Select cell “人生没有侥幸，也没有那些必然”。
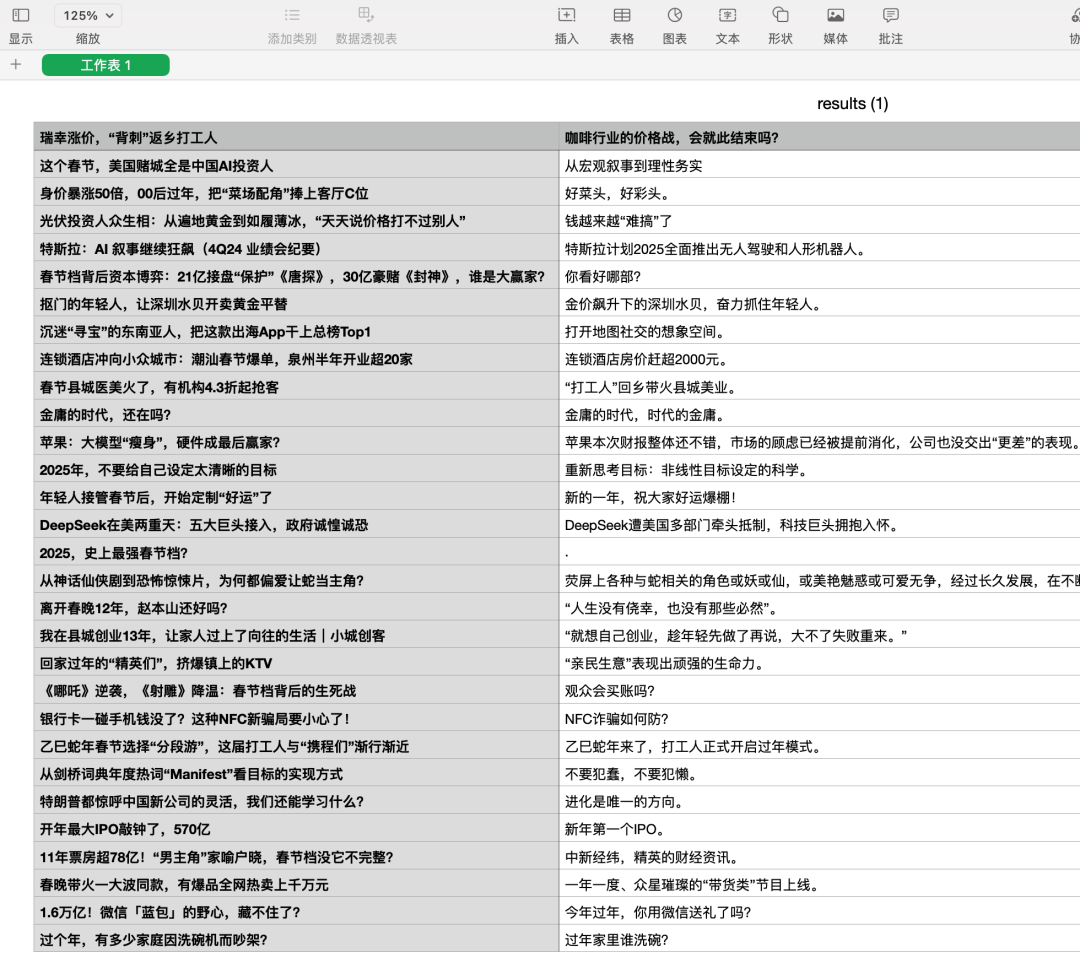This screenshot has width=1080, height=963. 820,608
